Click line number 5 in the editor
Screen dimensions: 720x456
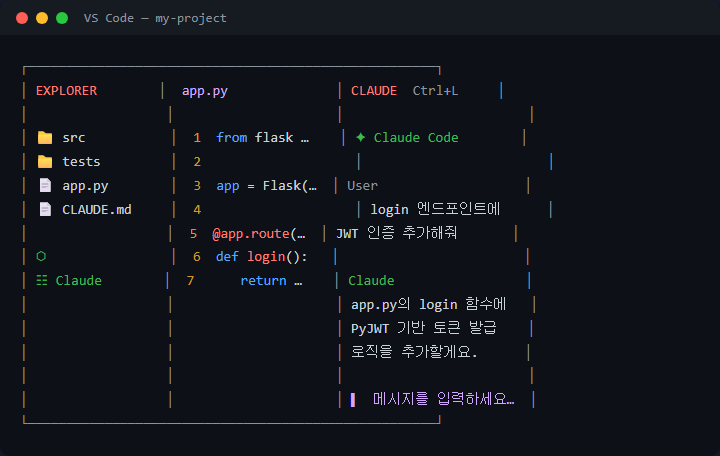(193, 233)
